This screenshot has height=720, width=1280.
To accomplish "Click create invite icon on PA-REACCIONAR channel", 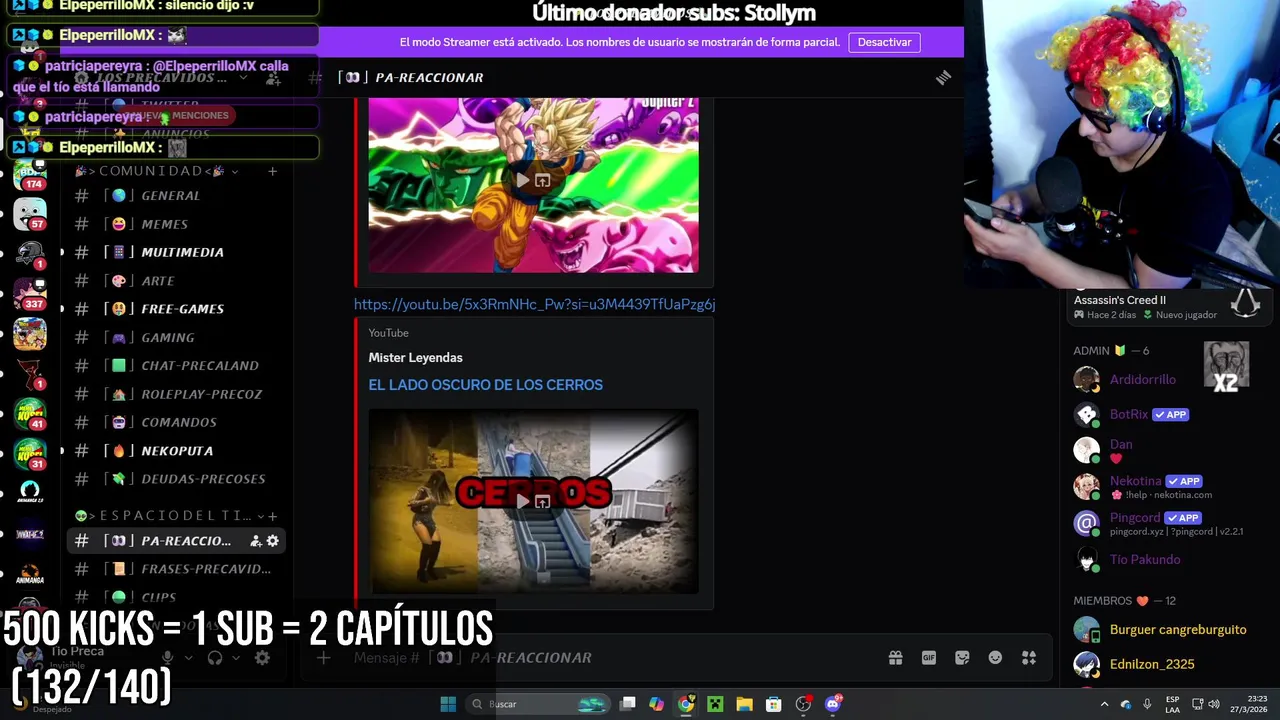I will [x=255, y=541].
